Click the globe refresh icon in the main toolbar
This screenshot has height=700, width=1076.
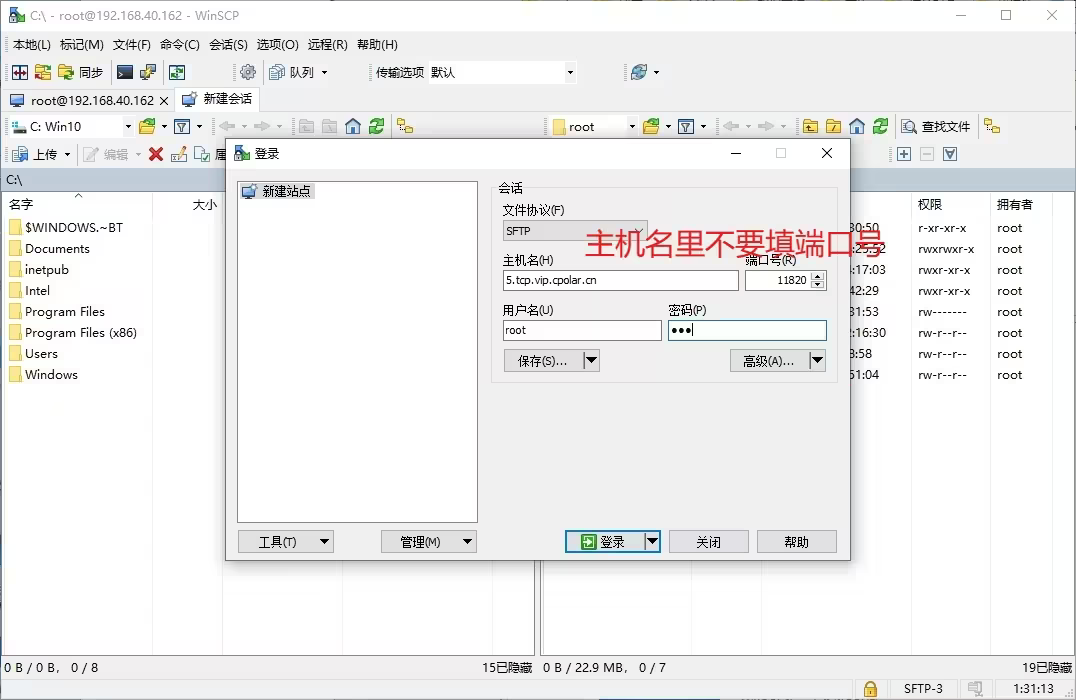coord(639,72)
